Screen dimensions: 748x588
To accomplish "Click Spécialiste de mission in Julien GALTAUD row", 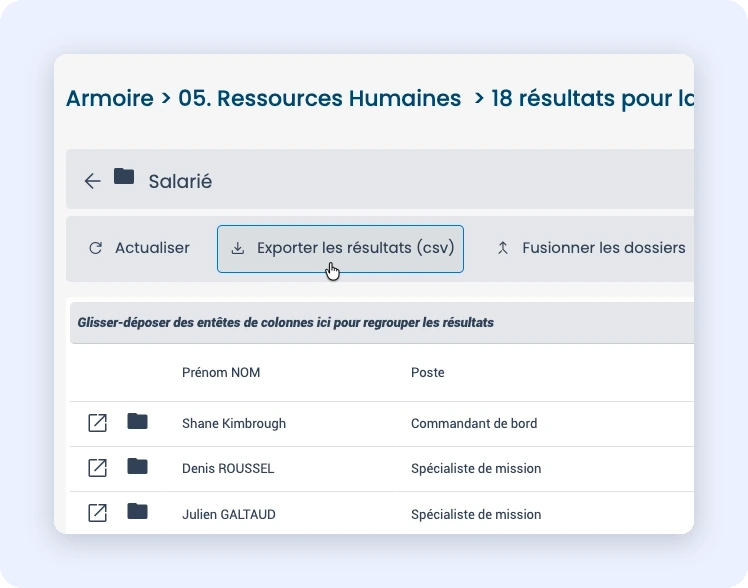I will click(x=476, y=514).
